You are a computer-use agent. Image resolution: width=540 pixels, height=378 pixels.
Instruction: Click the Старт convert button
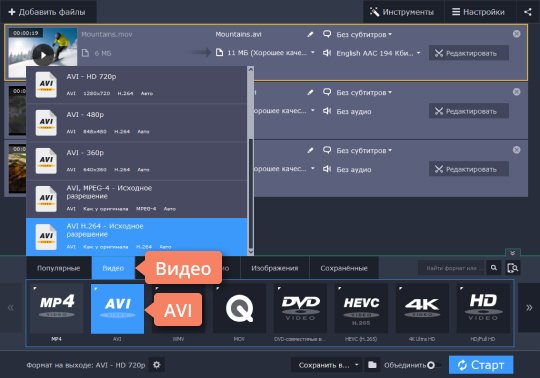click(481, 365)
